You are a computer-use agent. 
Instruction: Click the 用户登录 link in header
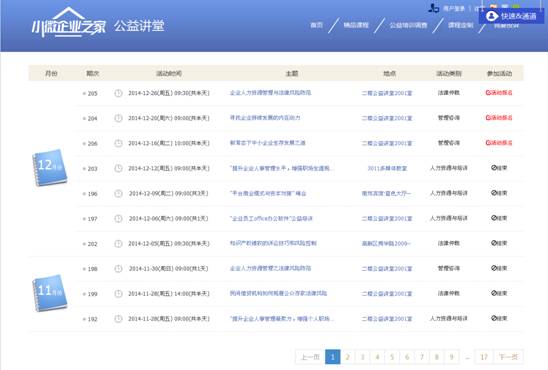pos(454,8)
